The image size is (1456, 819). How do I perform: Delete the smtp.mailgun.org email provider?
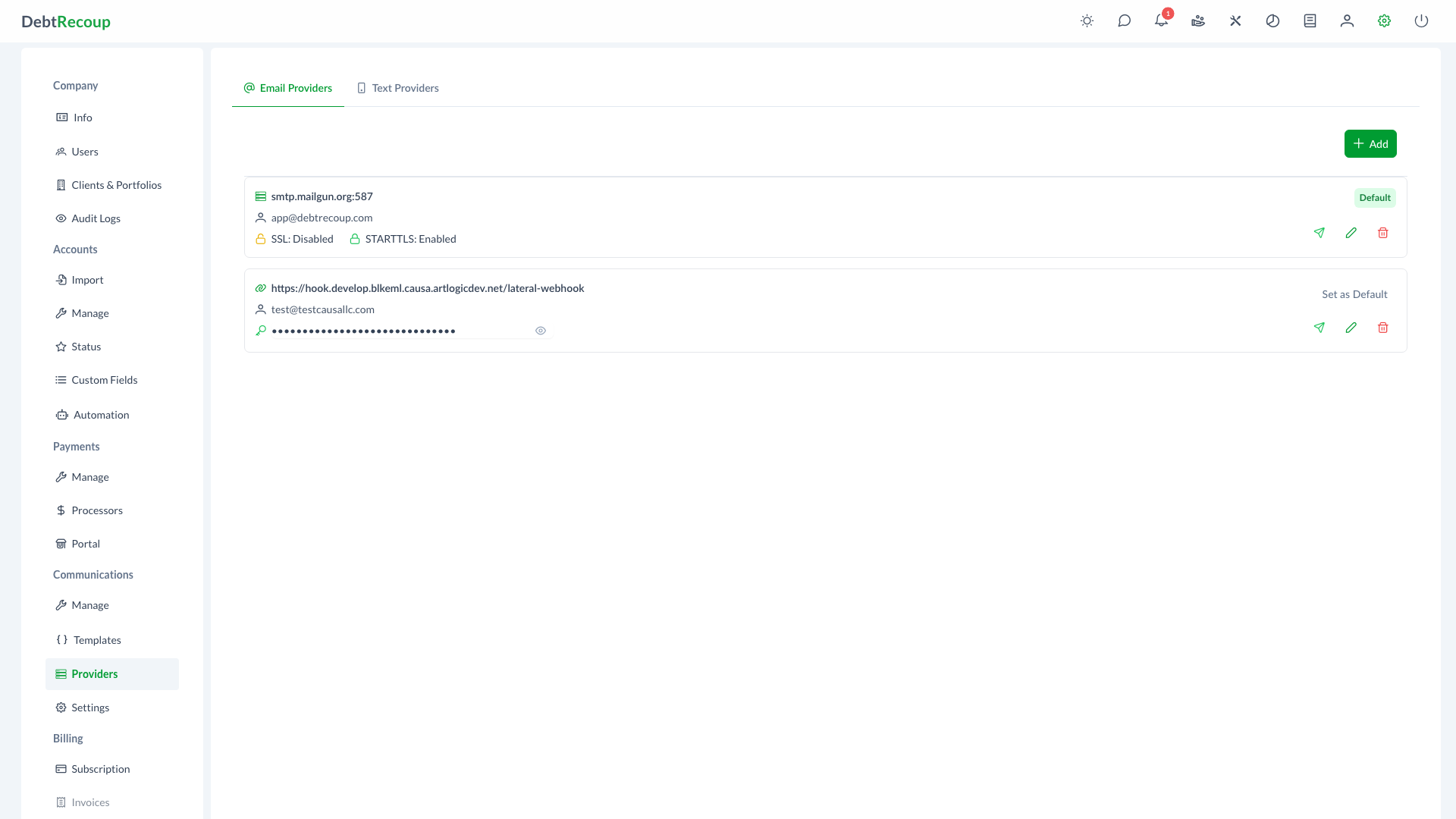[1382, 233]
